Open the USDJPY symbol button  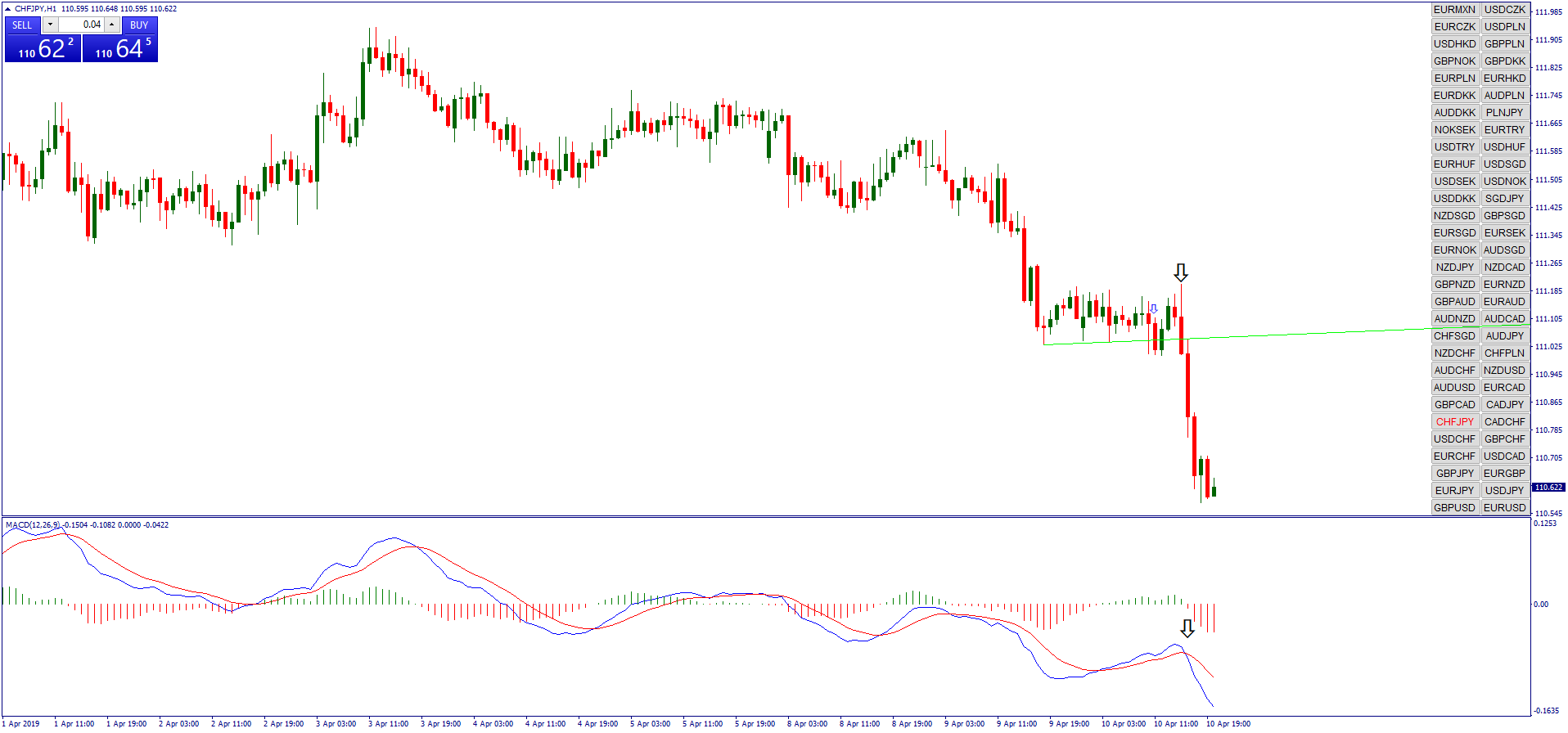[x=1504, y=490]
